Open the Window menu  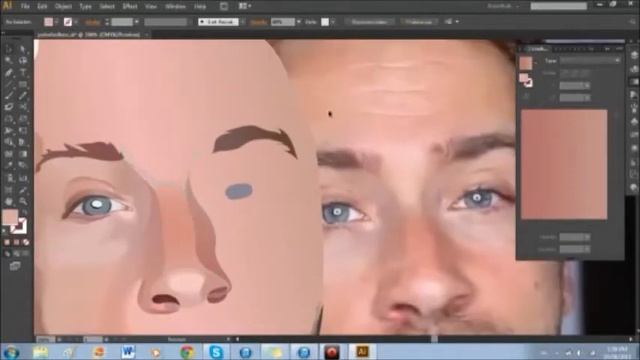pos(175,7)
